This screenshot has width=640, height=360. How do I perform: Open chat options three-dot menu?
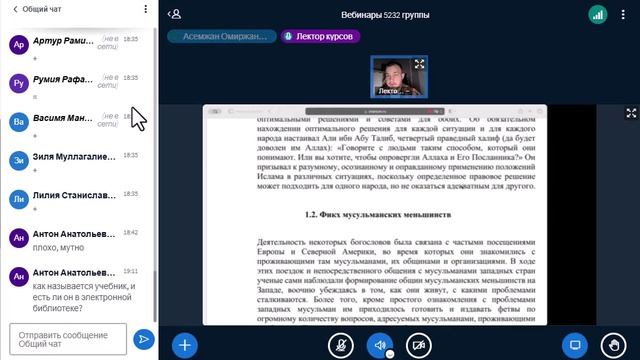pyautogui.click(x=146, y=9)
